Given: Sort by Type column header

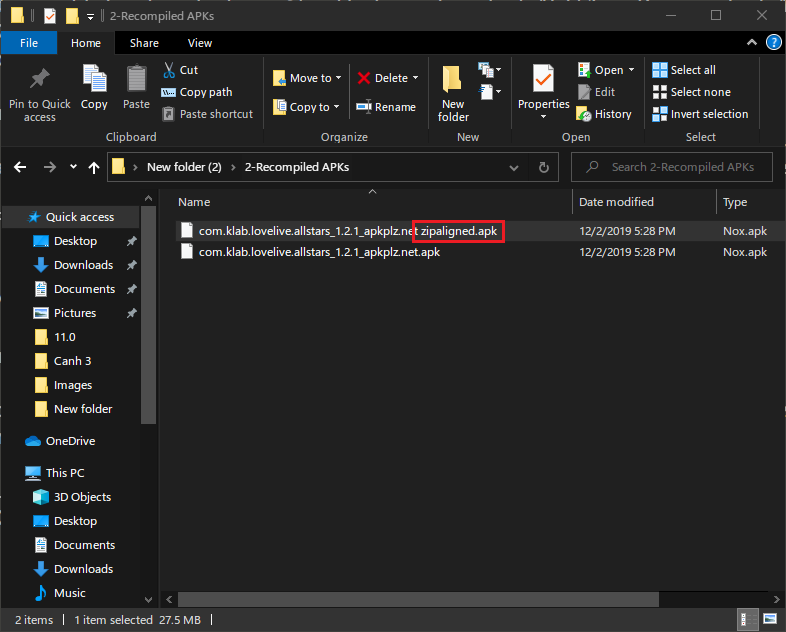Looking at the screenshot, I should 751,202.
